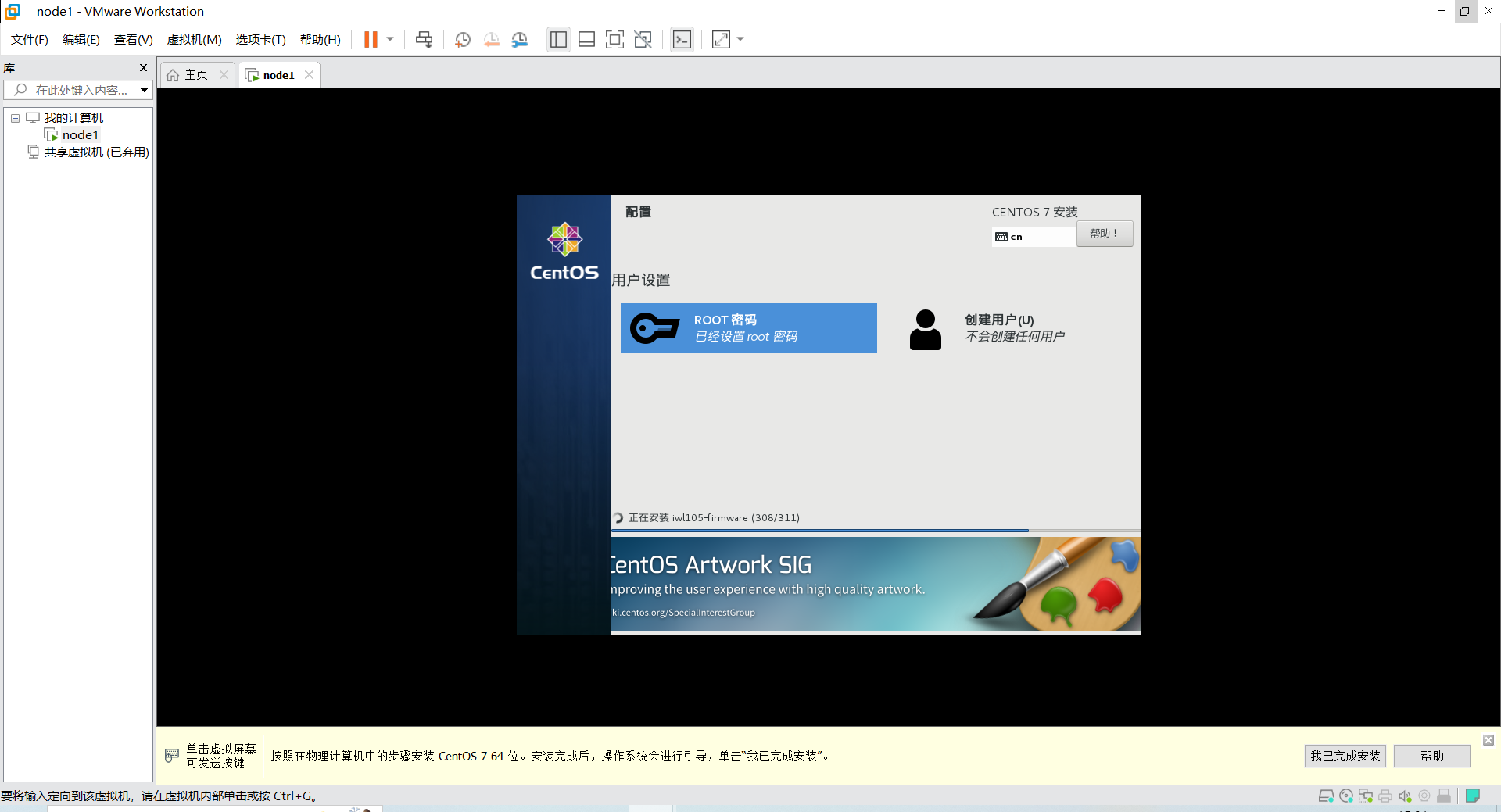Restore down the VMware window
Viewport: 1501px width, 812px height.
tap(1465, 11)
